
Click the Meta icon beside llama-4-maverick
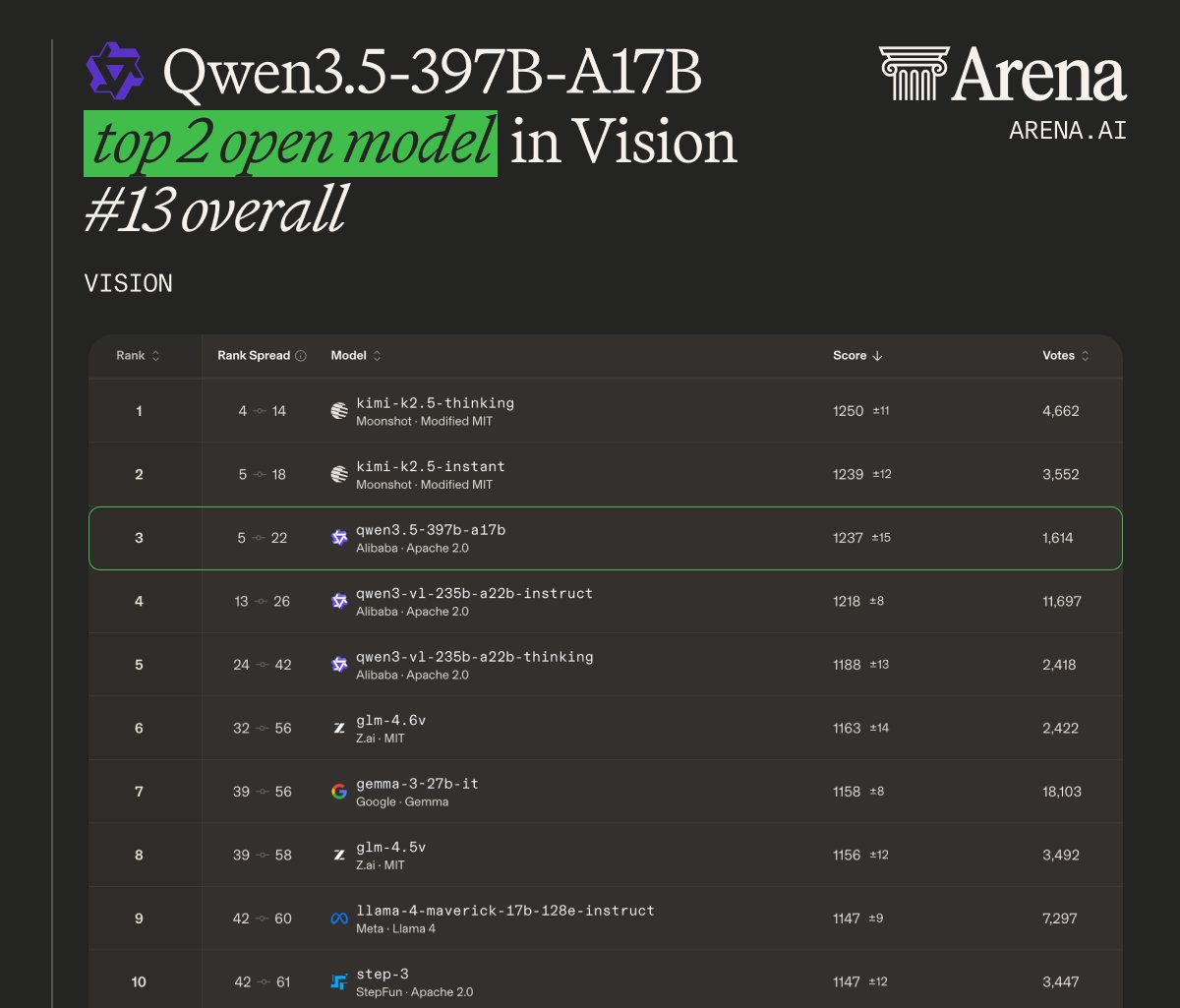click(338, 918)
